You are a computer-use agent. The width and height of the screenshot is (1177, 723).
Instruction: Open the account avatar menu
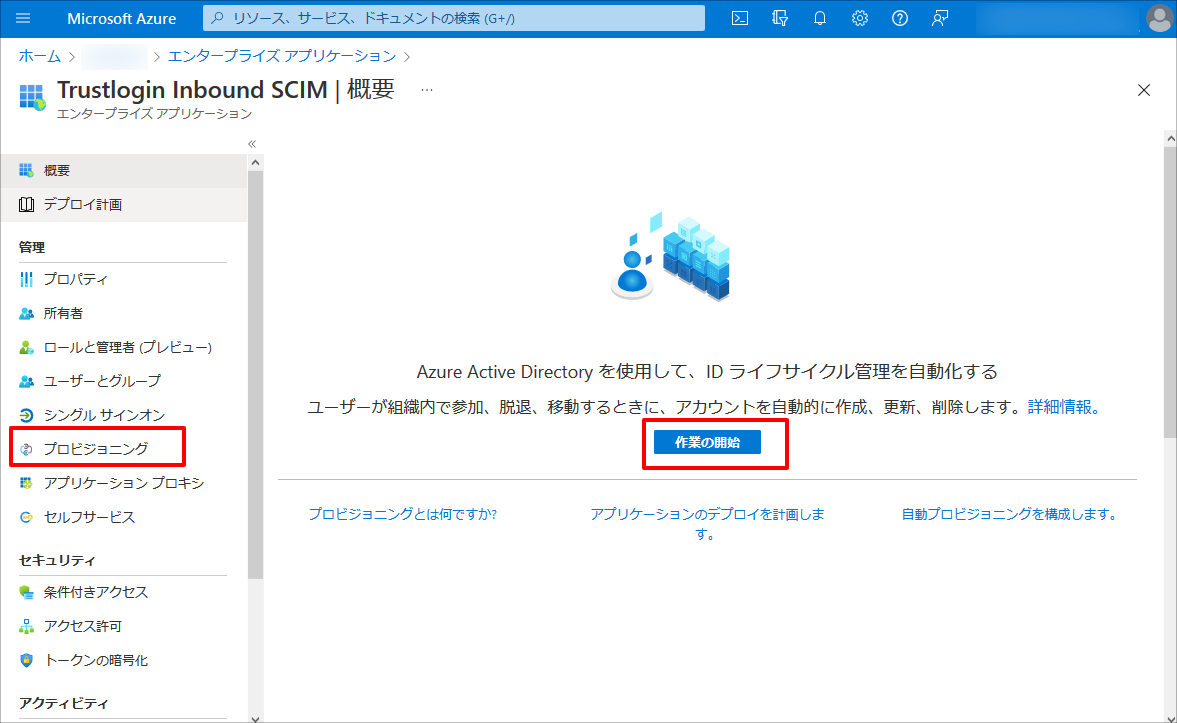(x=1159, y=19)
